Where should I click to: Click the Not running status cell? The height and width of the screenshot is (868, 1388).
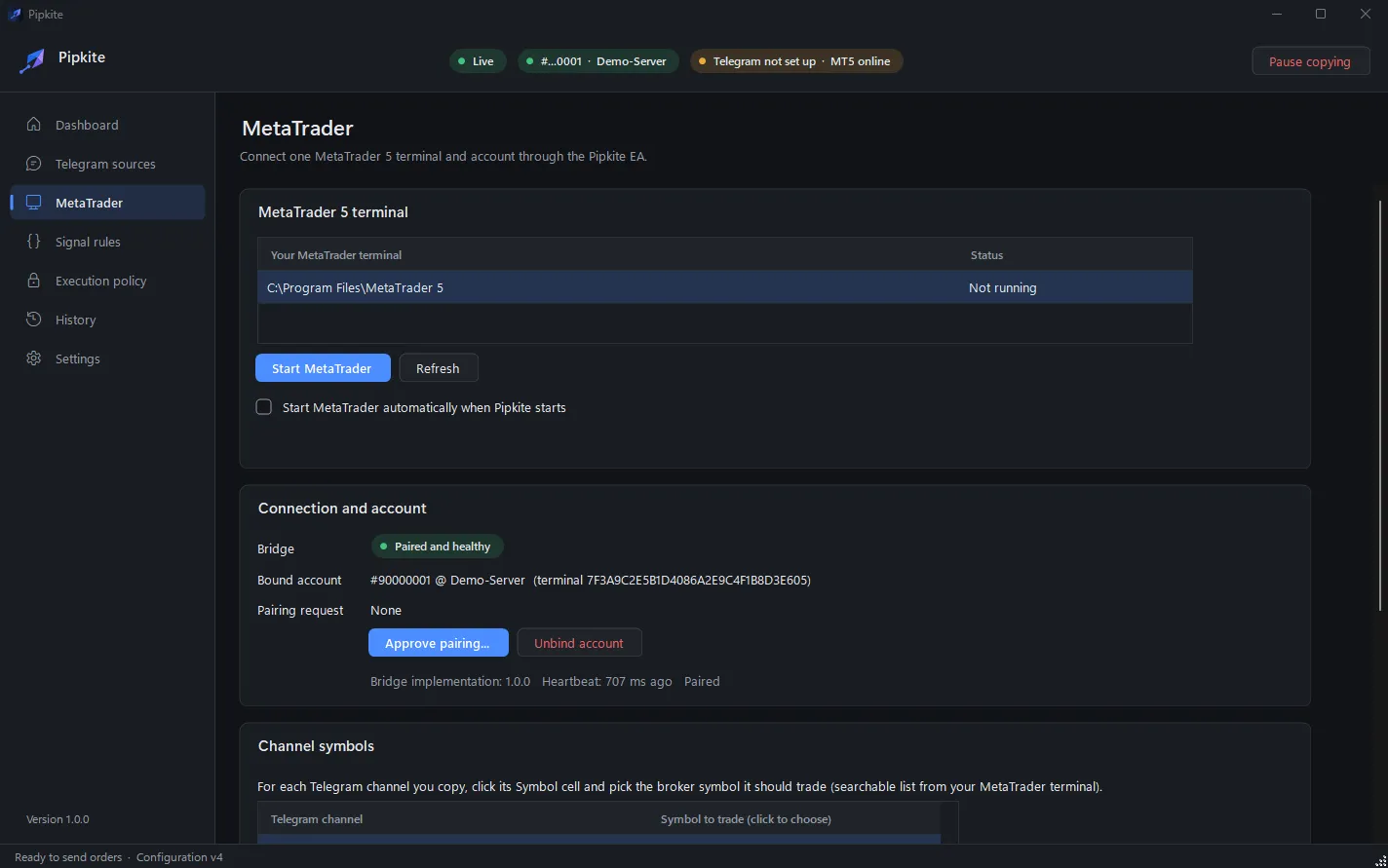tap(1003, 287)
